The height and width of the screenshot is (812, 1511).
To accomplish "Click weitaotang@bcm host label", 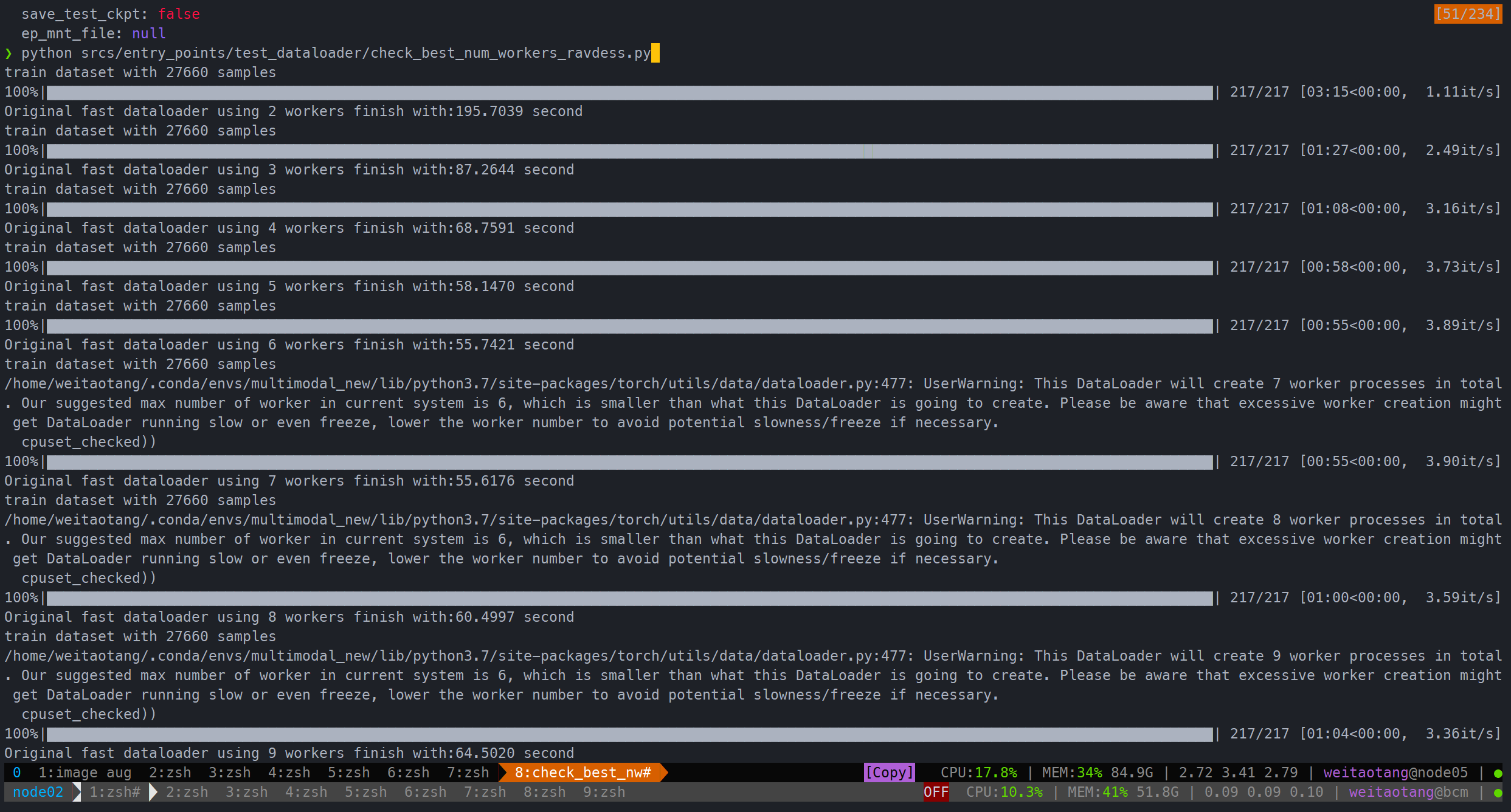I will tap(1408, 792).
